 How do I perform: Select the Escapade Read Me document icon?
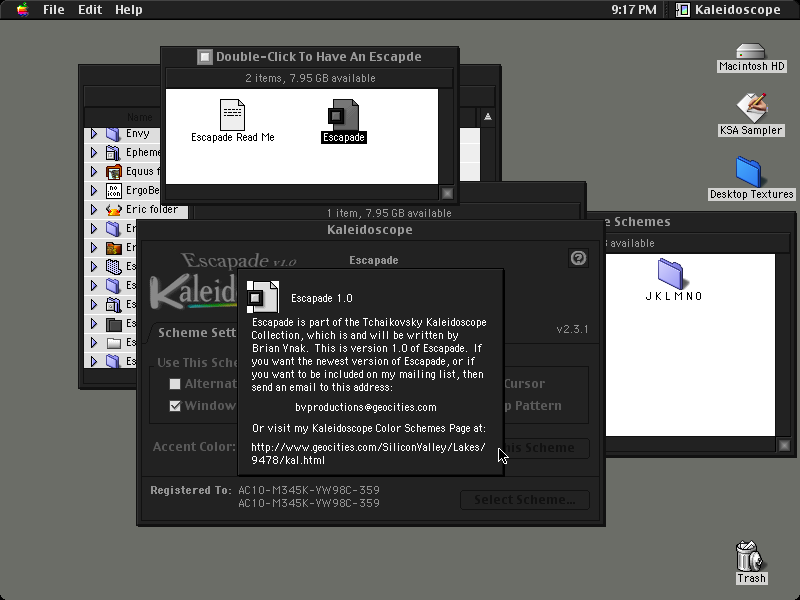232,114
